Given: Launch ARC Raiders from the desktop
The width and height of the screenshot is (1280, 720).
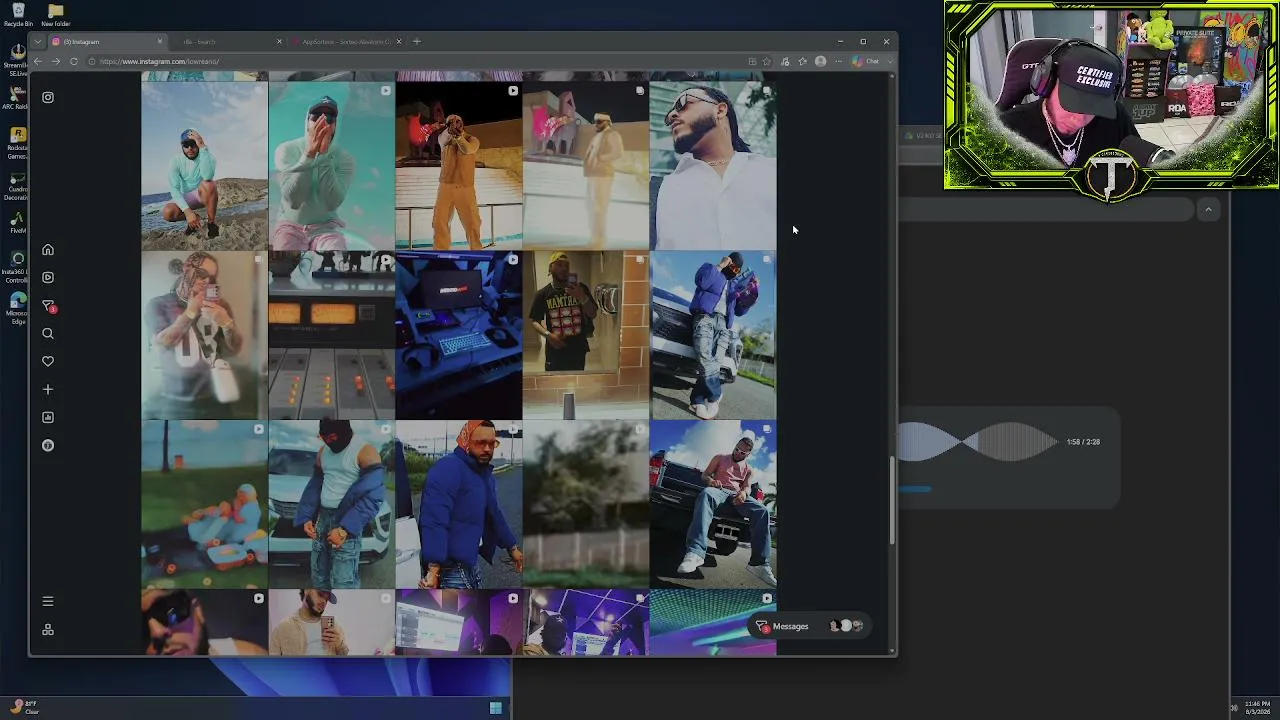Looking at the screenshot, I should click(x=17, y=97).
